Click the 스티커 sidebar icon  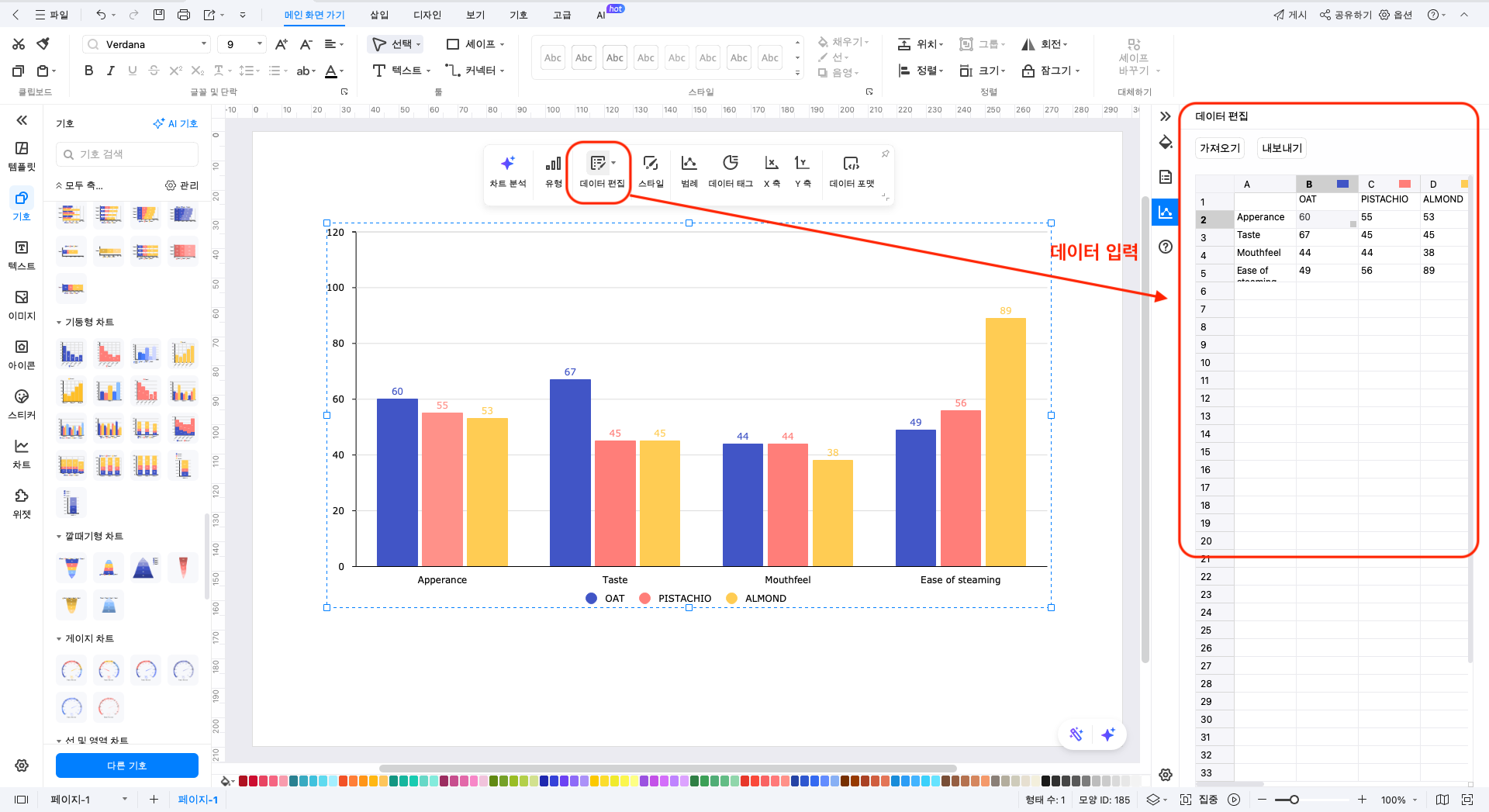click(x=21, y=403)
